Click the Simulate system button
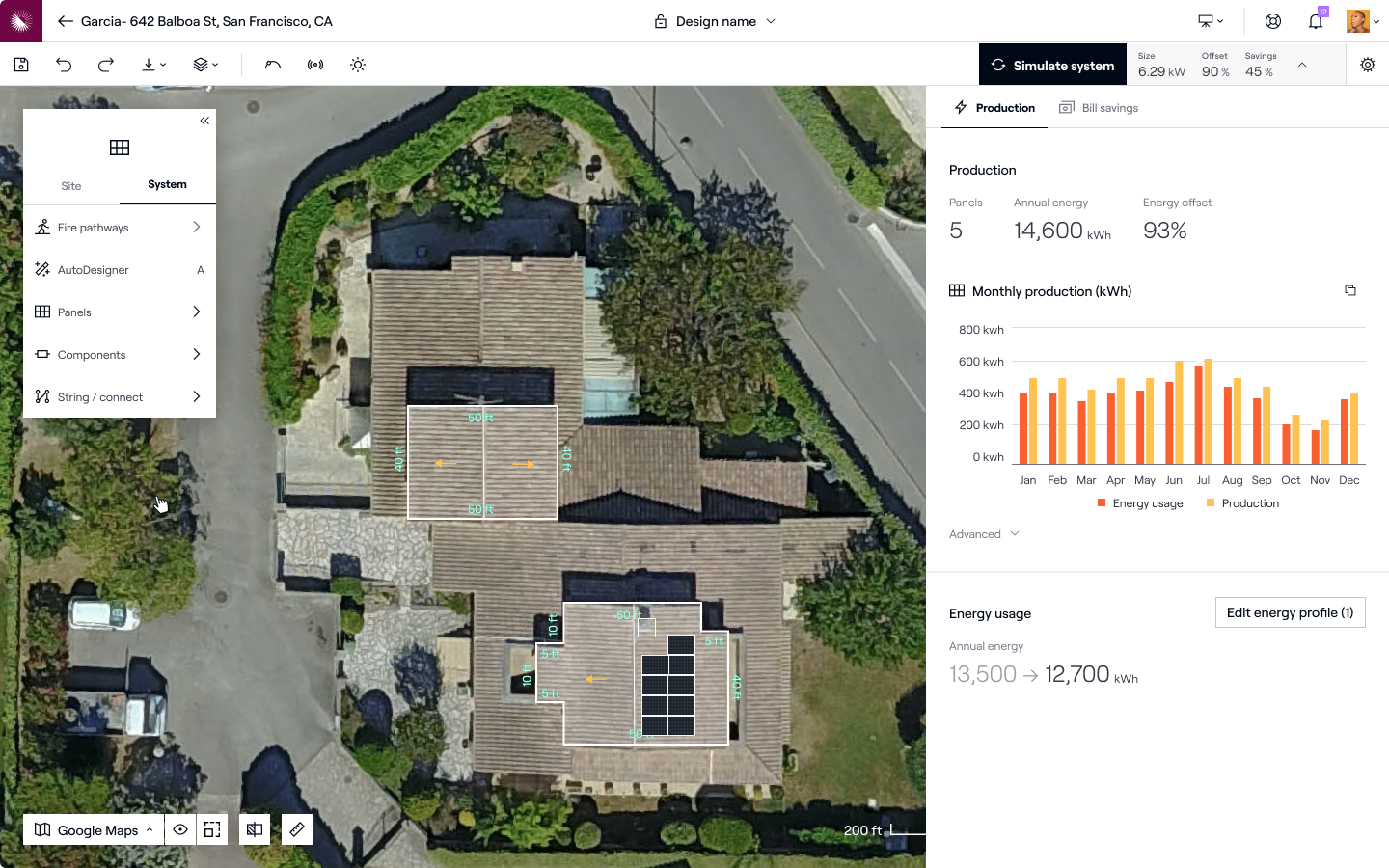1389x868 pixels. [x=1052, y=65]
